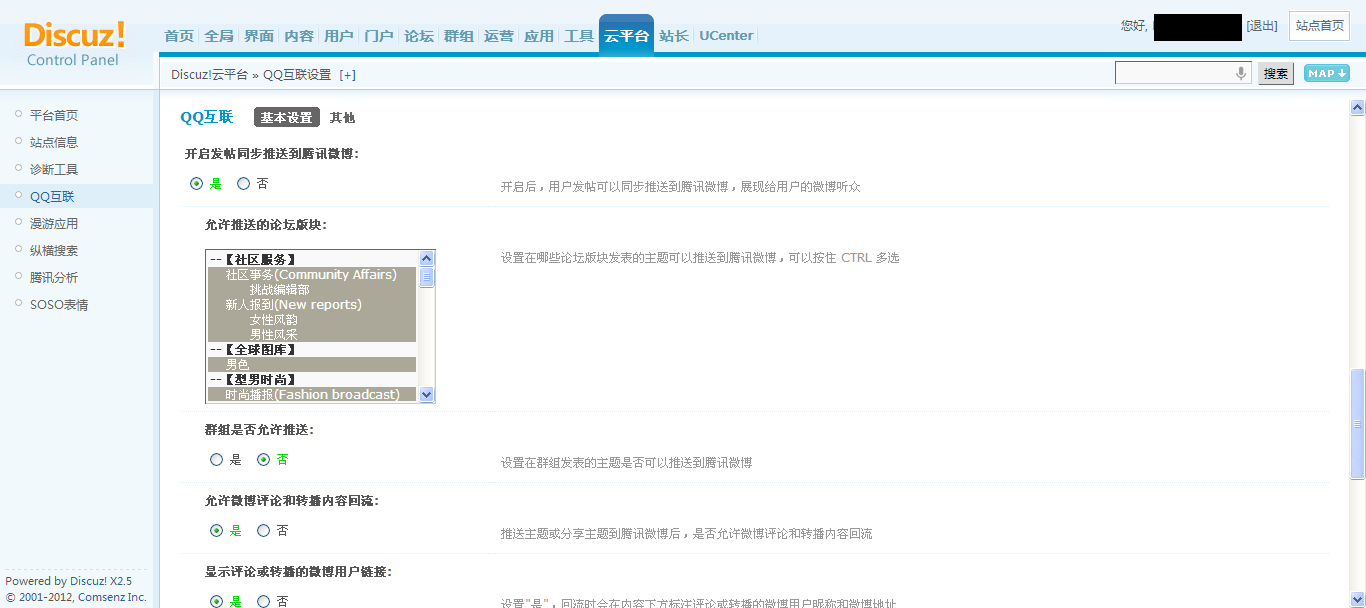The height and width of the screenshot is (608, 1366).
Task: Open 平台首页 in the sidebar
Action: 54,115
